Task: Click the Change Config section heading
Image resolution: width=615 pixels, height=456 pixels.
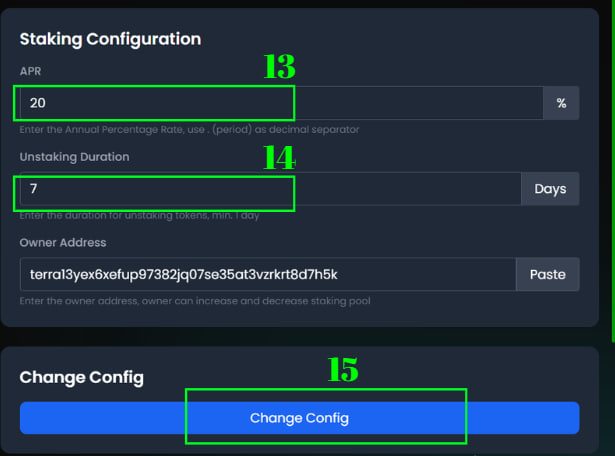Action: tap(82, 377)
